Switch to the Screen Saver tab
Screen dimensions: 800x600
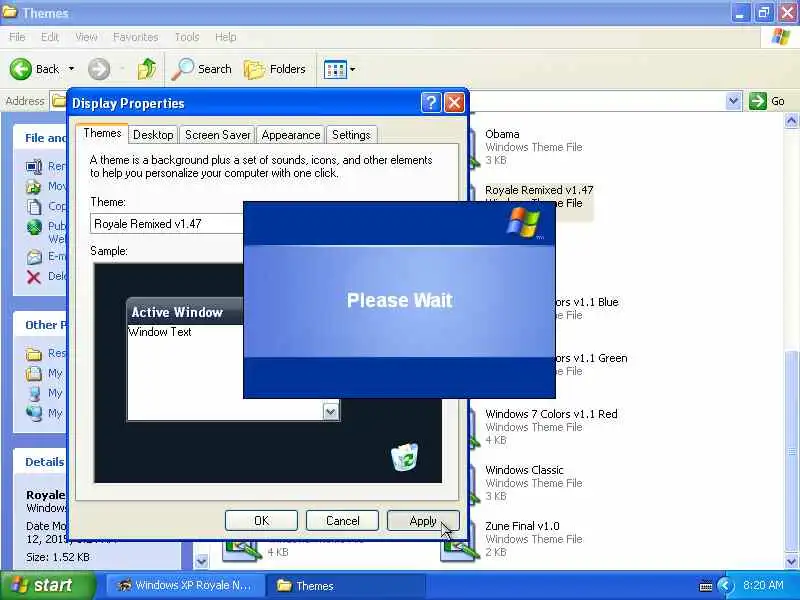(x=217, y=135)
